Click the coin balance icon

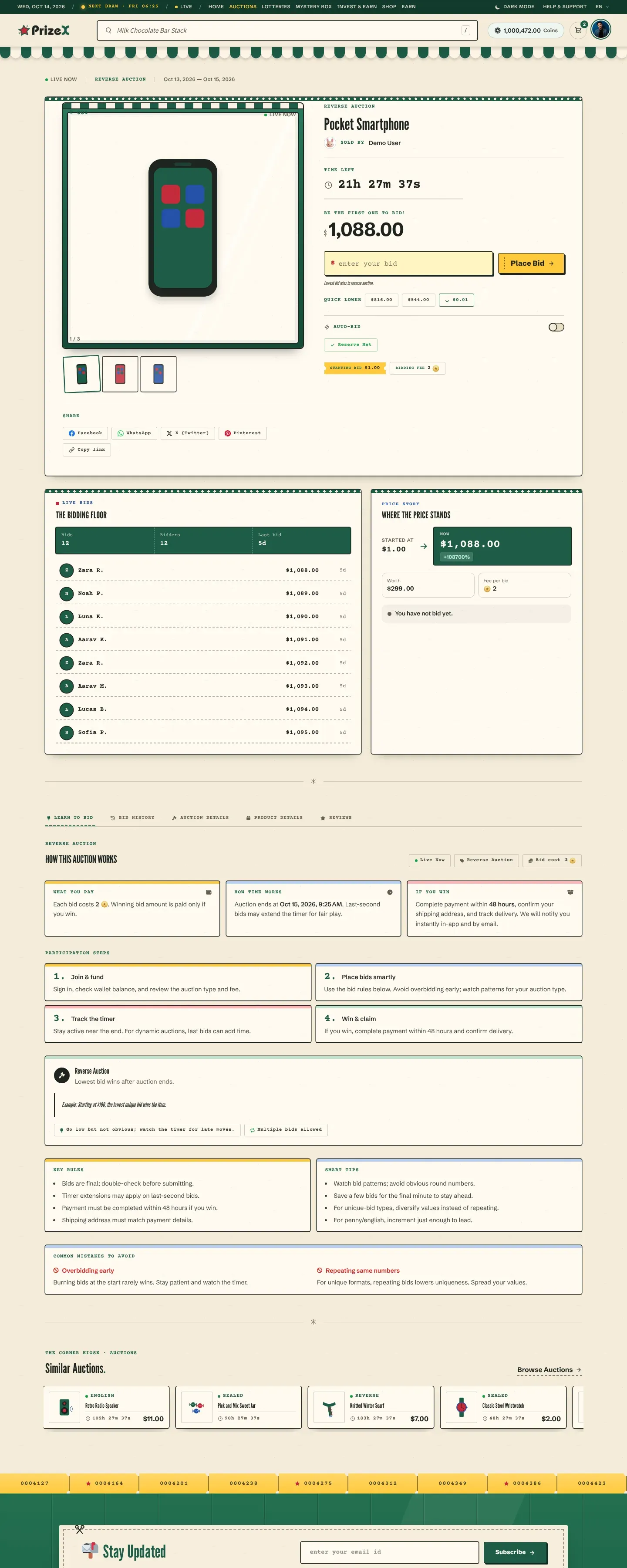click(497, 30)
